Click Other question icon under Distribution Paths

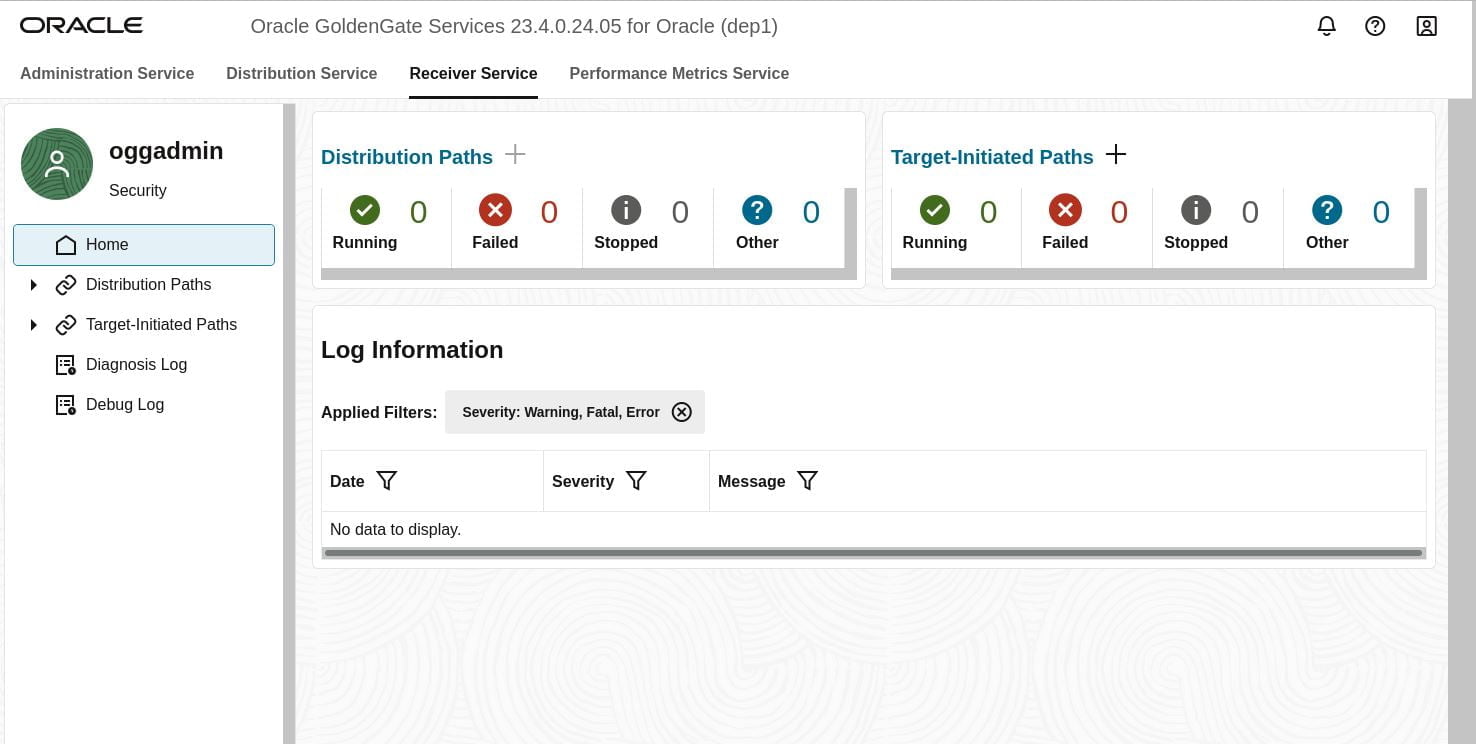coord(757,210)
